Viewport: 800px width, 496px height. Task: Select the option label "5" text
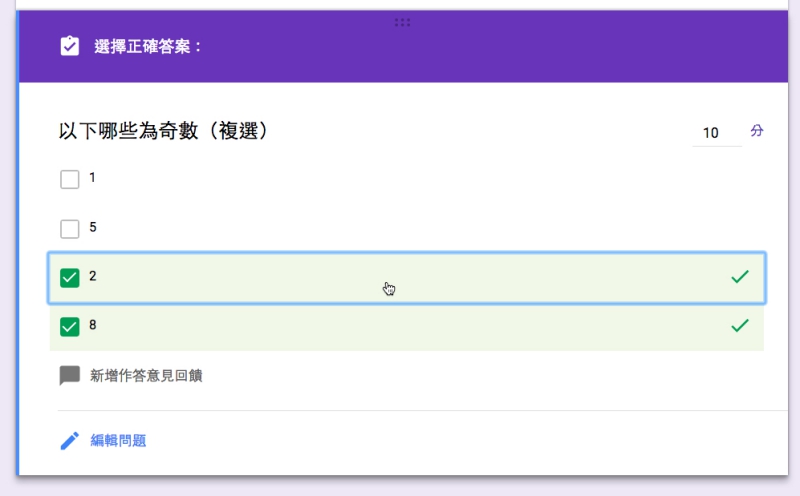pos(93,227)
